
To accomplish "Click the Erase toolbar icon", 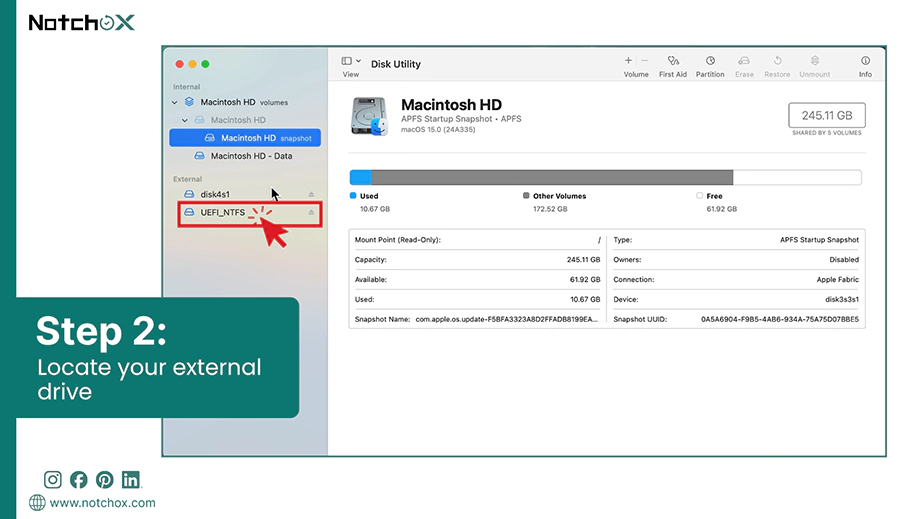I will [x=744, y=61].
